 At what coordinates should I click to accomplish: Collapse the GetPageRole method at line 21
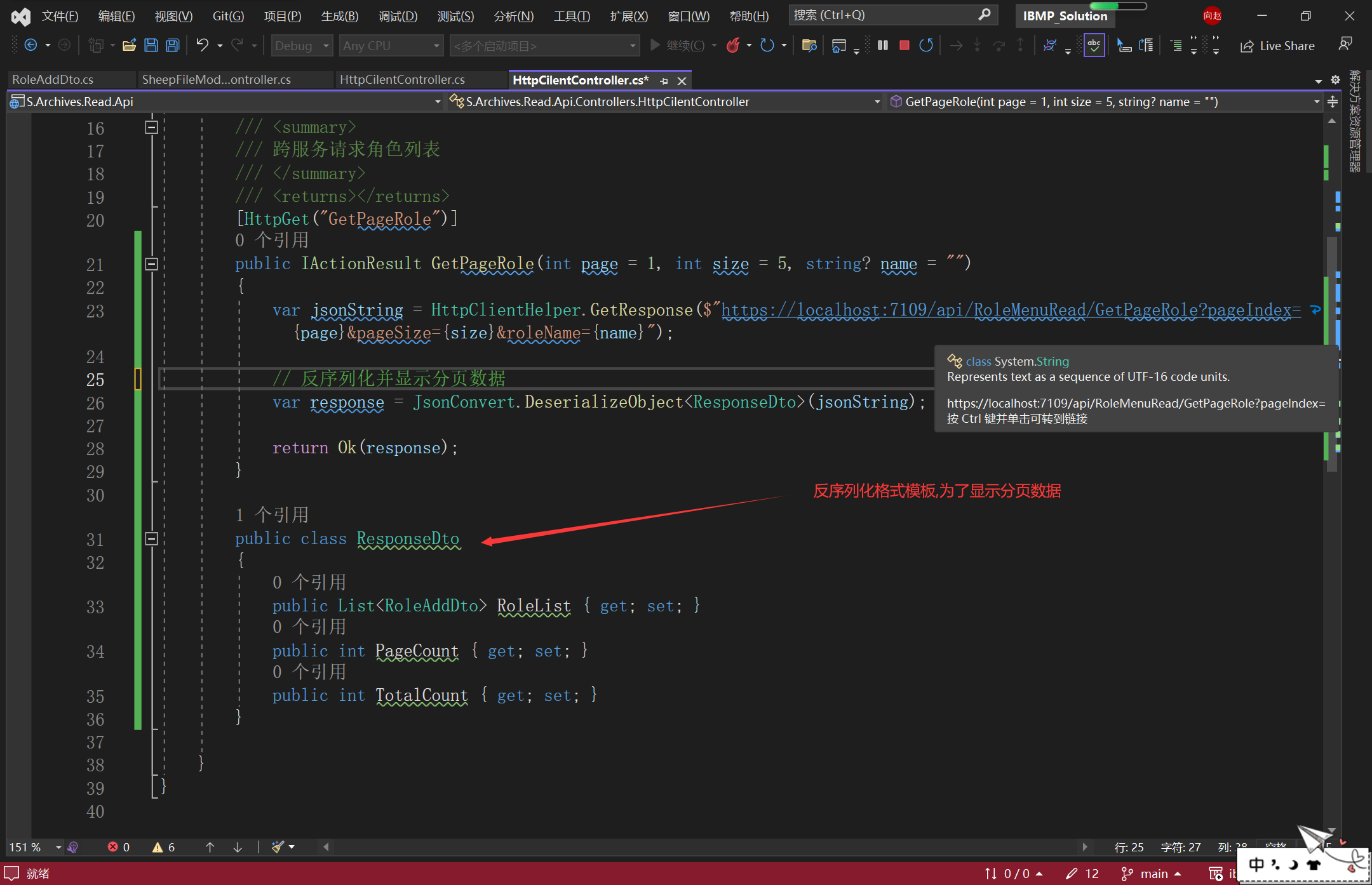pos(151,263)
